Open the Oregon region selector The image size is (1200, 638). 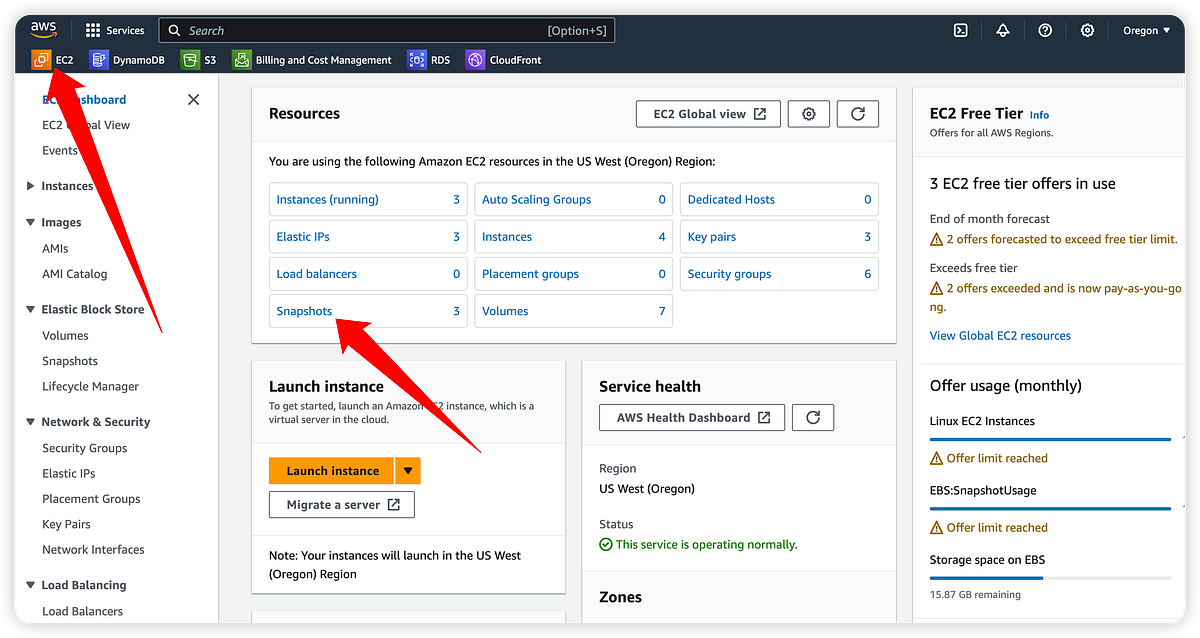click(x=1145, y=30)
